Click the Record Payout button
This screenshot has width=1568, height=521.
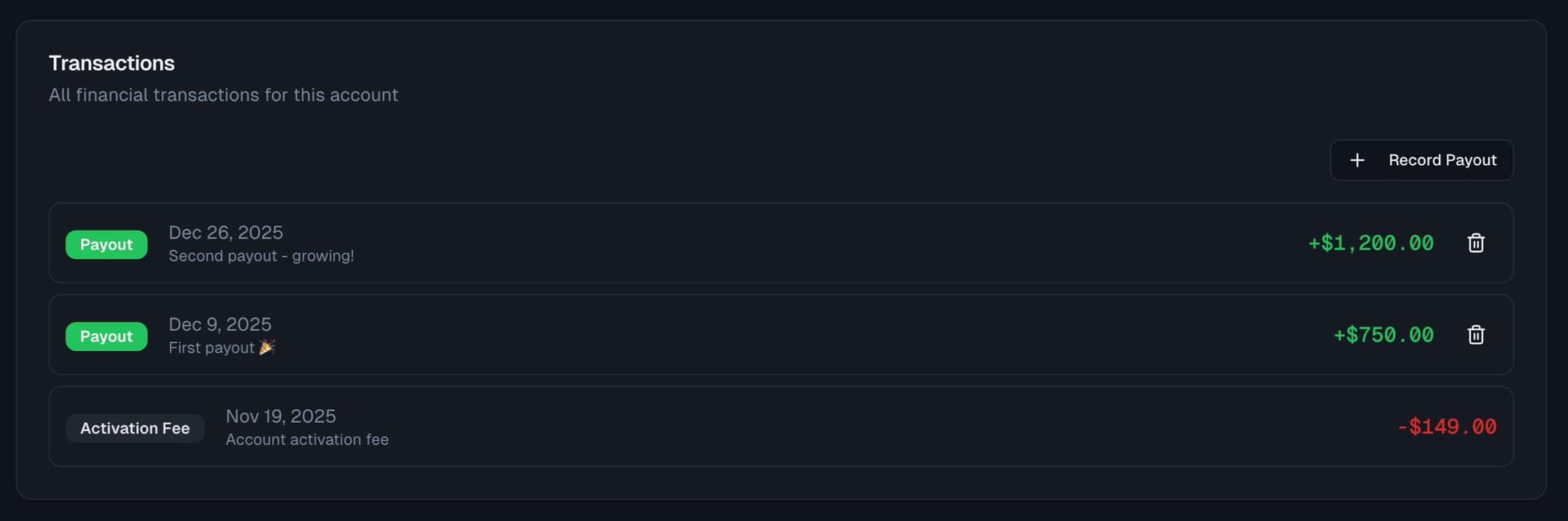click(1421, 160)
